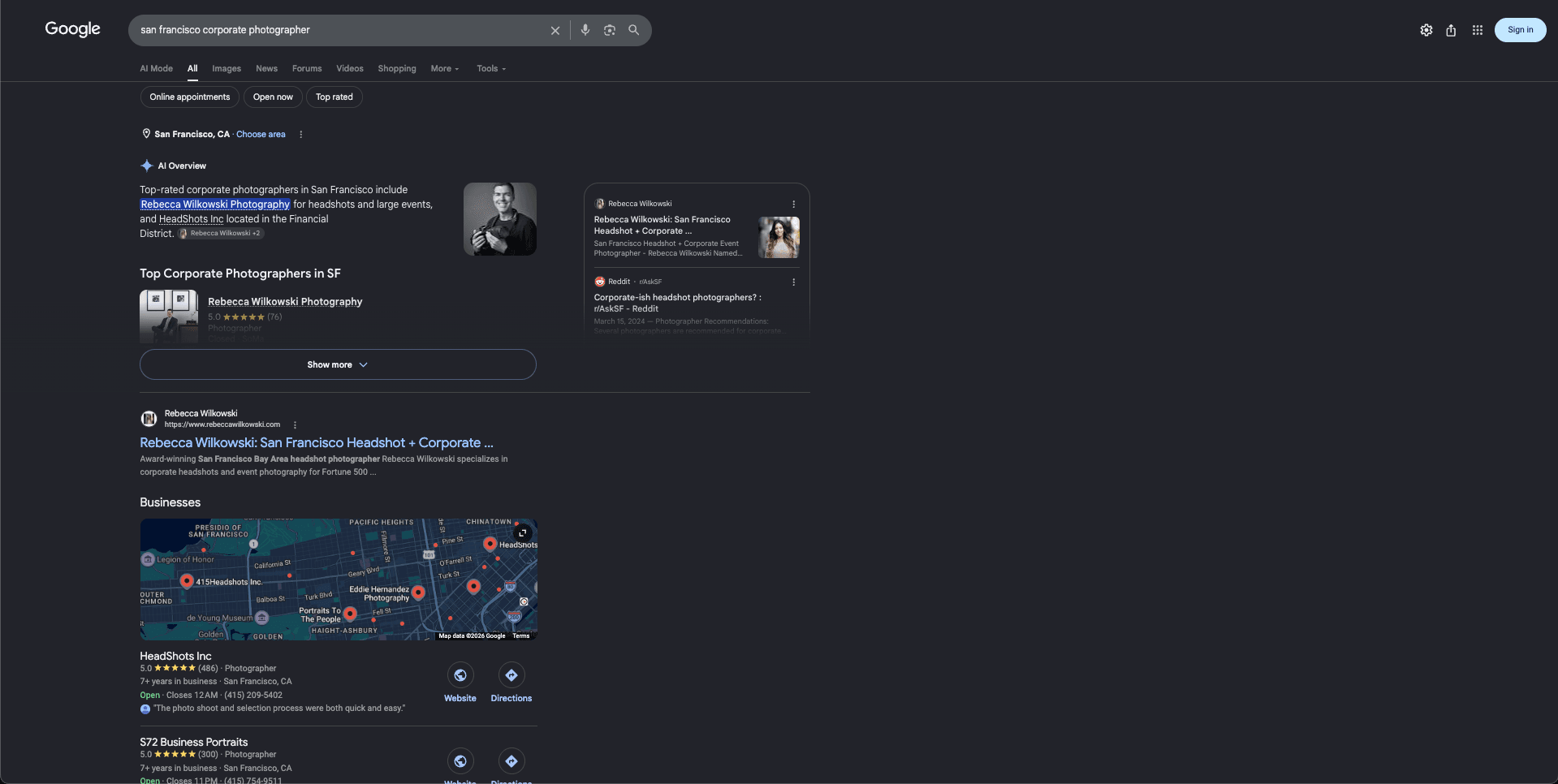Open the Corporate-ish headshot photographers Reddit thread

[x=678, y=304]
